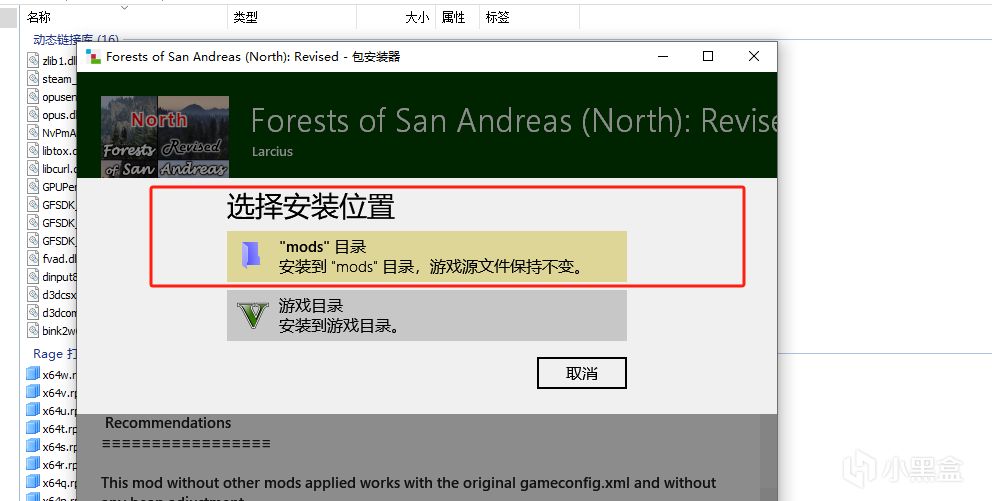
Task: Click the mod title Forests of San Andreas header
Action: pyautogui.click(x=514, y=120)
